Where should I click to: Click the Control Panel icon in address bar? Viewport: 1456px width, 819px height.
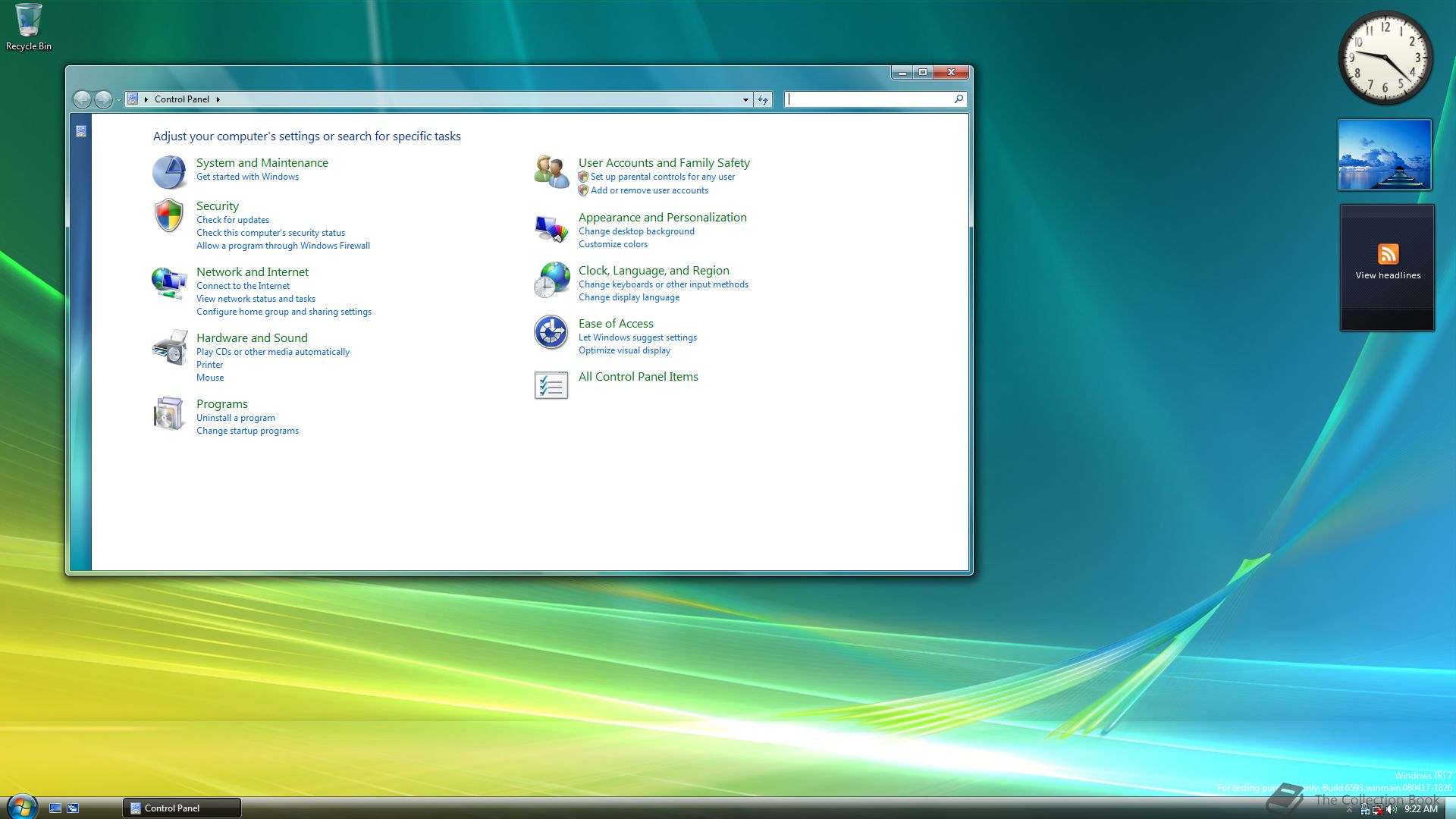[x=133, y=99]
